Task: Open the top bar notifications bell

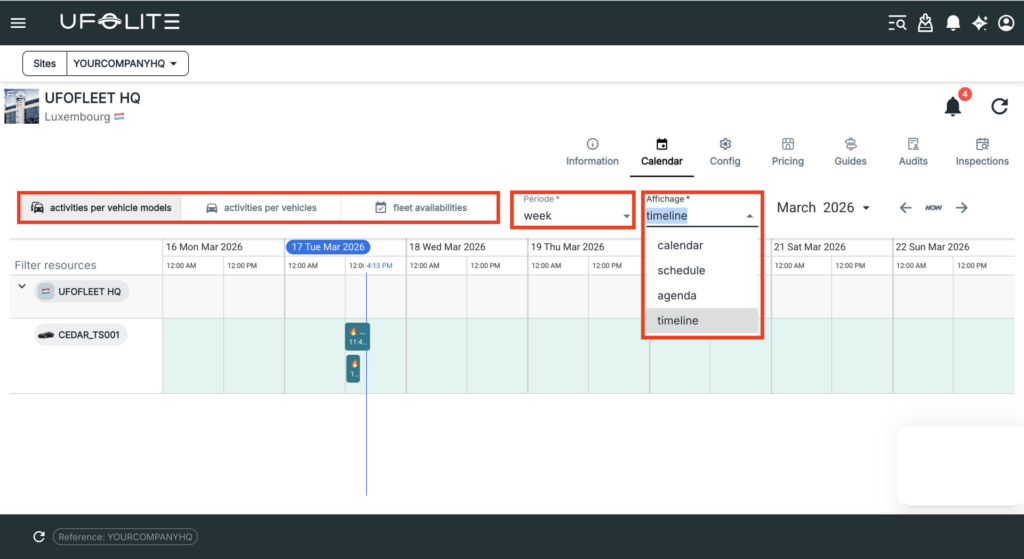Action: click(953, 22)
